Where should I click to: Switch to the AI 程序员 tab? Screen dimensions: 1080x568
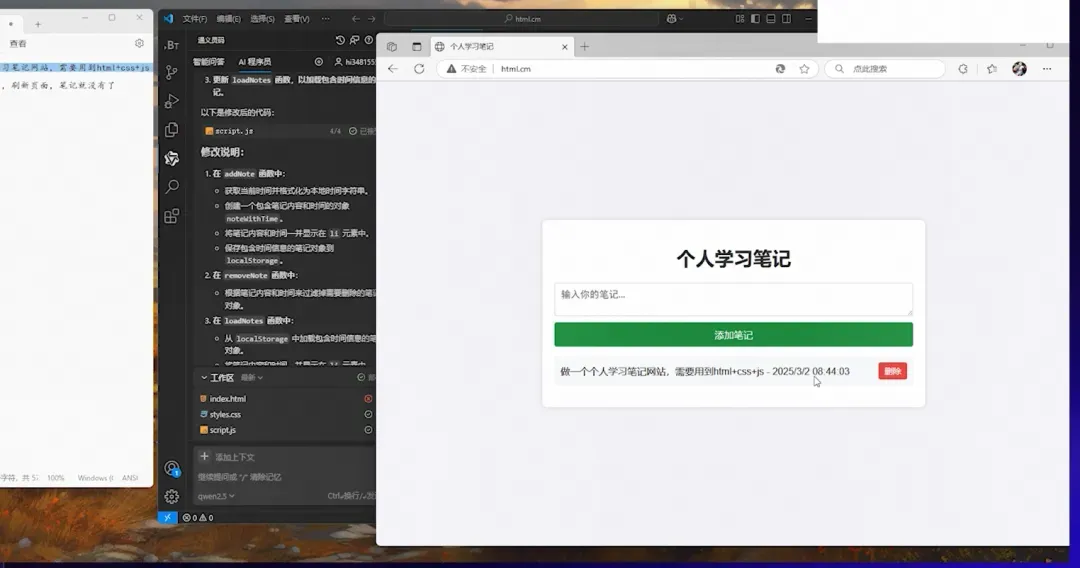point(255,62)
